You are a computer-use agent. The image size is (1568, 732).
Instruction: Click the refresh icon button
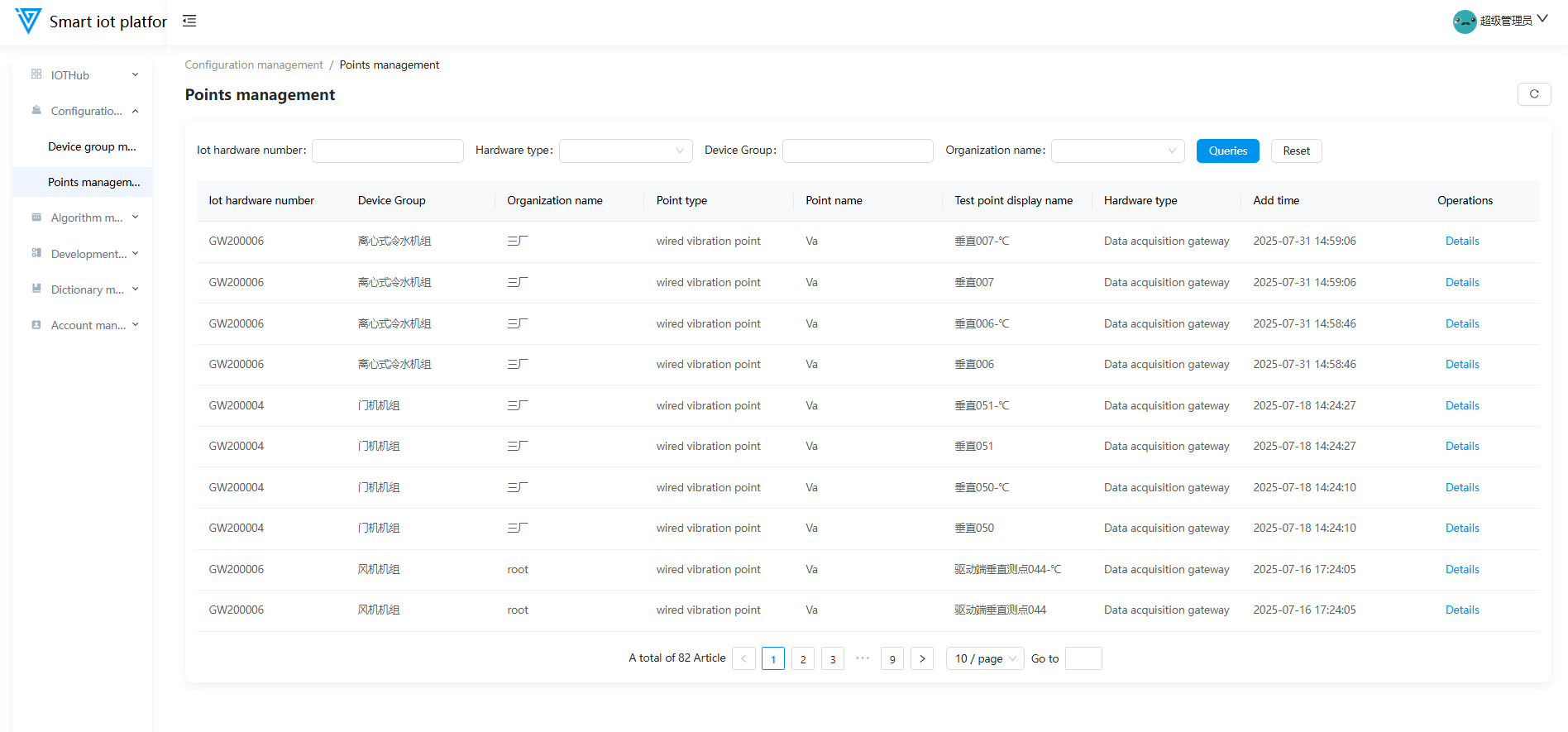1533,94
